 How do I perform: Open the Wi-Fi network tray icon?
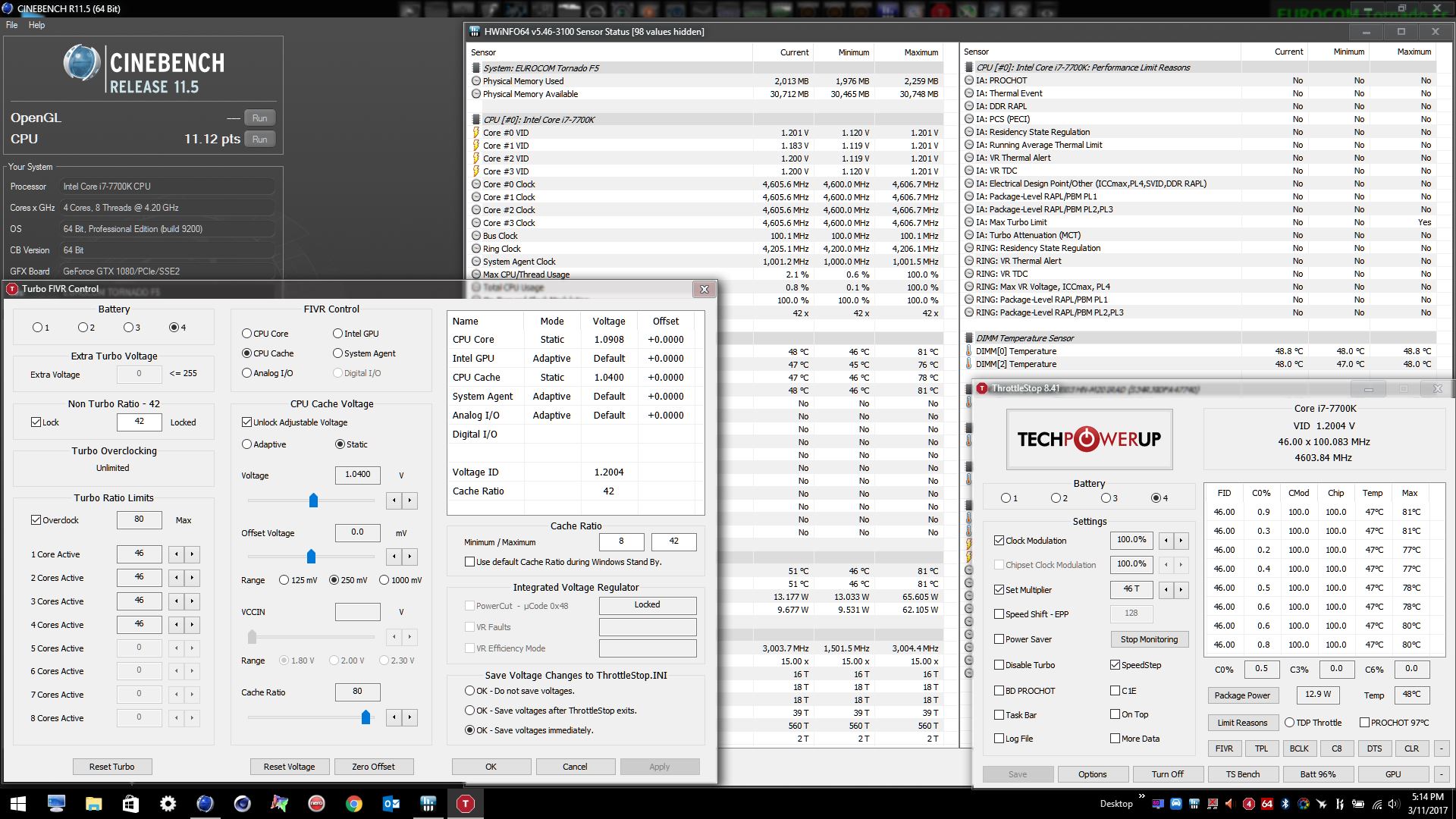click(x=1376, y=805)
